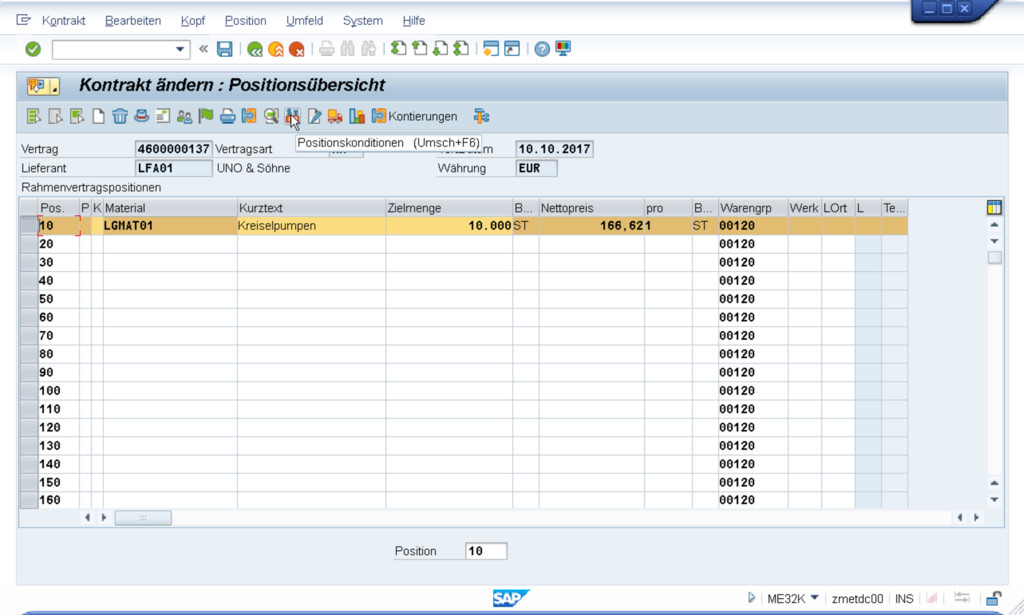1024x615 pixels.
Task: Click the customize local layout monitor icon
Action: [x=563, y=49]
